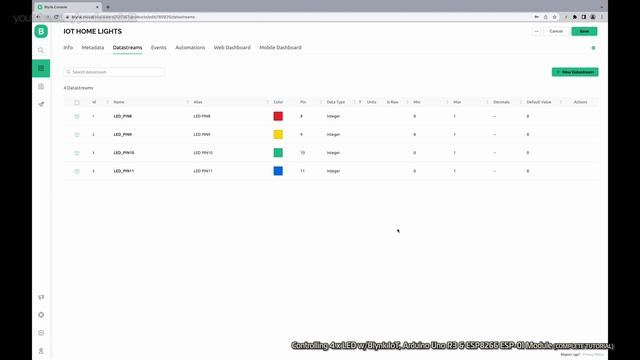This screenshot has height=360, width=640.
Task: Switch to the Info tab
Action: point(68,47)
